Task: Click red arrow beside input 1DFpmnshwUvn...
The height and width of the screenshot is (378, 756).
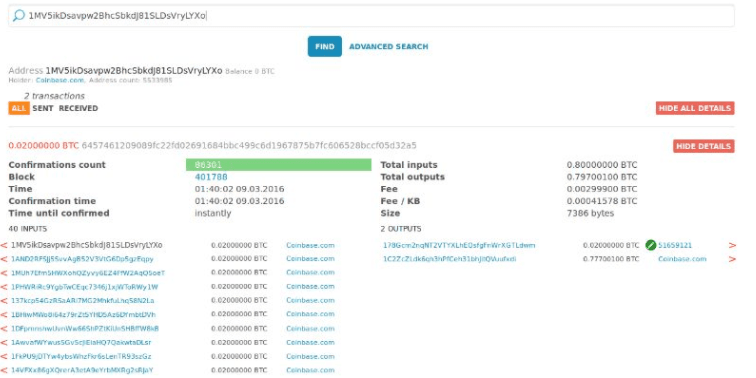Action: 4,329
